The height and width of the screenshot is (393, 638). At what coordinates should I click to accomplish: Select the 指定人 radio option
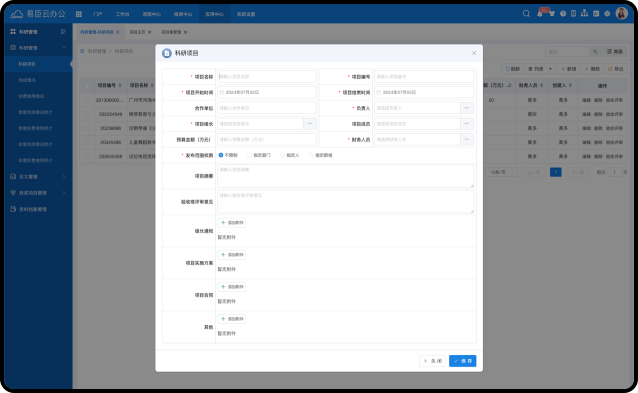coord(290,155)
